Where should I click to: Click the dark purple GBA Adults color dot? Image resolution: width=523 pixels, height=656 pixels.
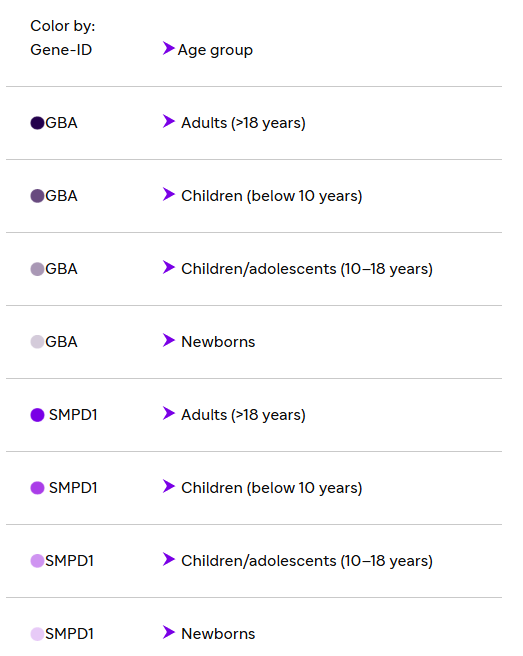(37, 123)
